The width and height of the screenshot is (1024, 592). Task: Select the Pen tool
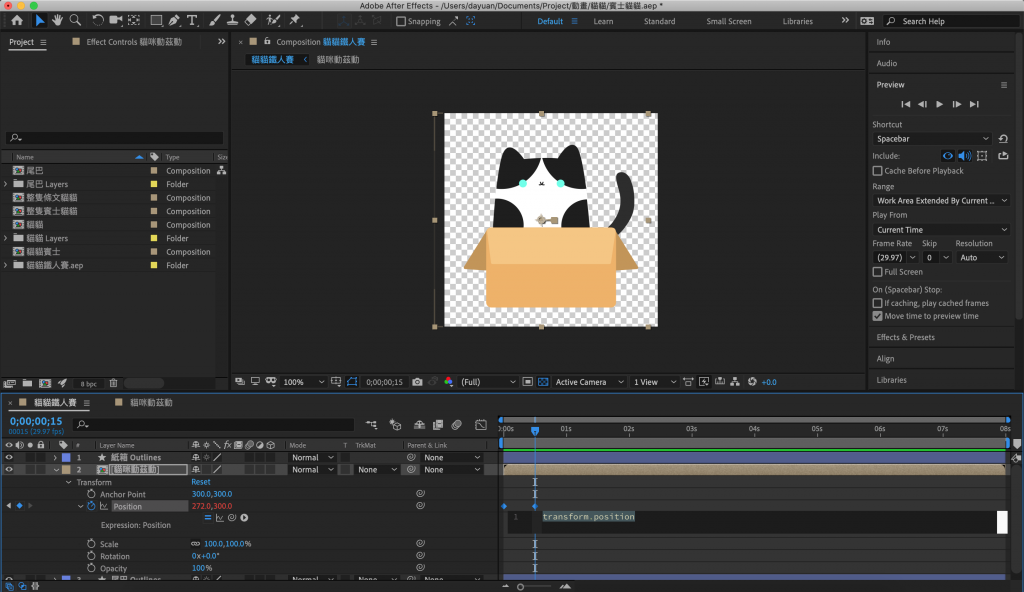[174, 20]
